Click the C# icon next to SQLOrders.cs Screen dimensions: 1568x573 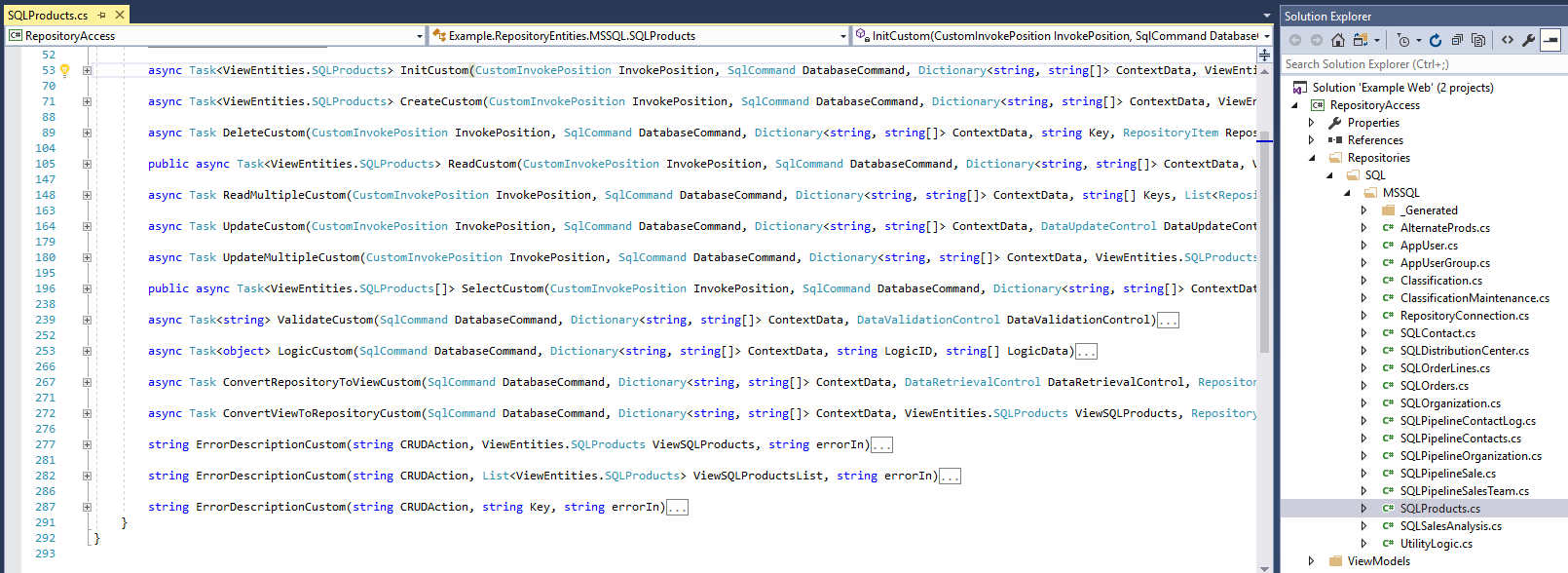coord(1389,386)
